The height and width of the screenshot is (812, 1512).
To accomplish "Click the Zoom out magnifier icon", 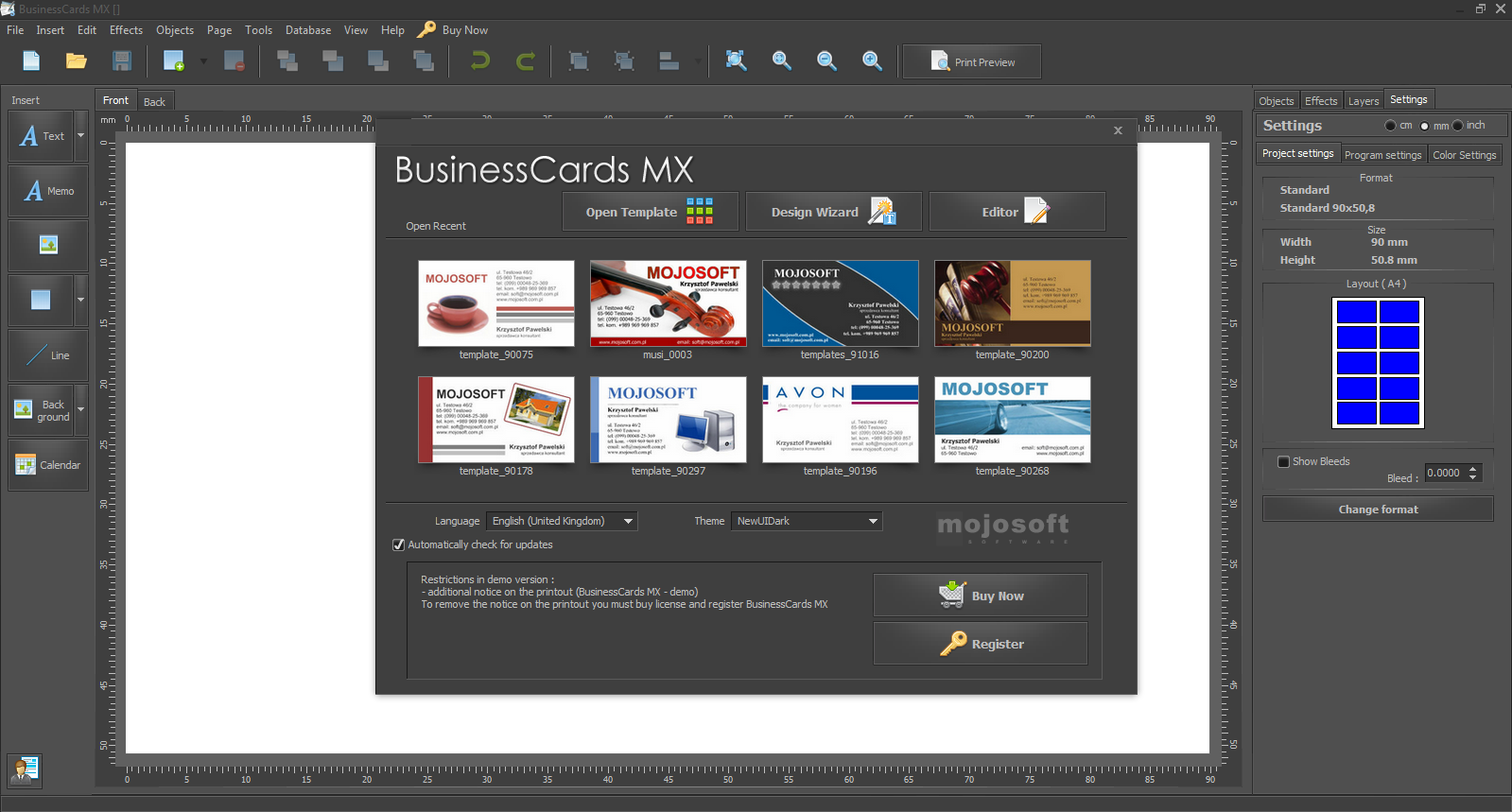I will click(x=826, y=61).
